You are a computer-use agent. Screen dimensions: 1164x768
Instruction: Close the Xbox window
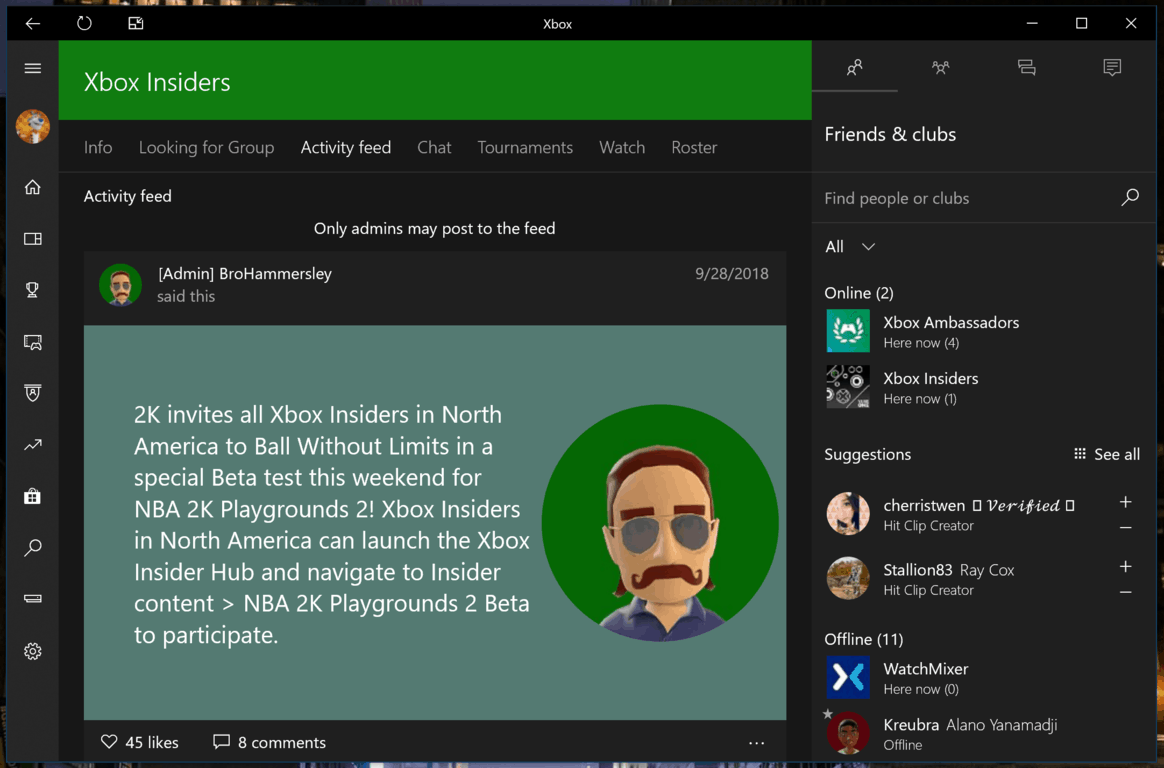coord(1131,24)
